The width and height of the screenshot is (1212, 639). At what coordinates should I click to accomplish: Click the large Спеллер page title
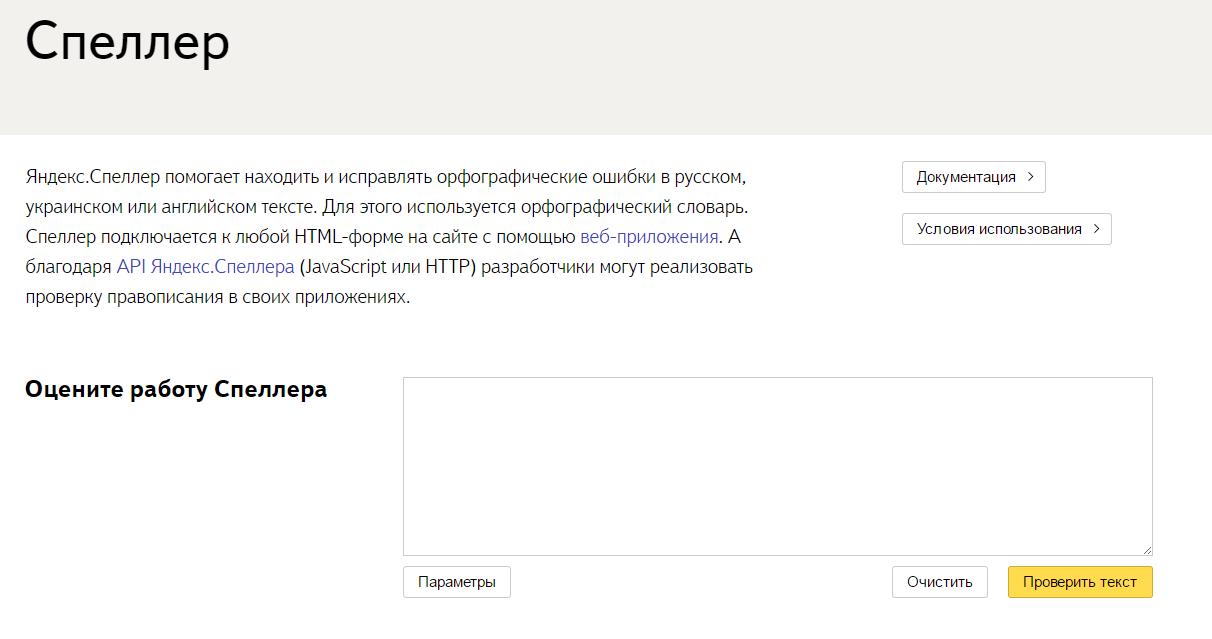click(127, 43)
